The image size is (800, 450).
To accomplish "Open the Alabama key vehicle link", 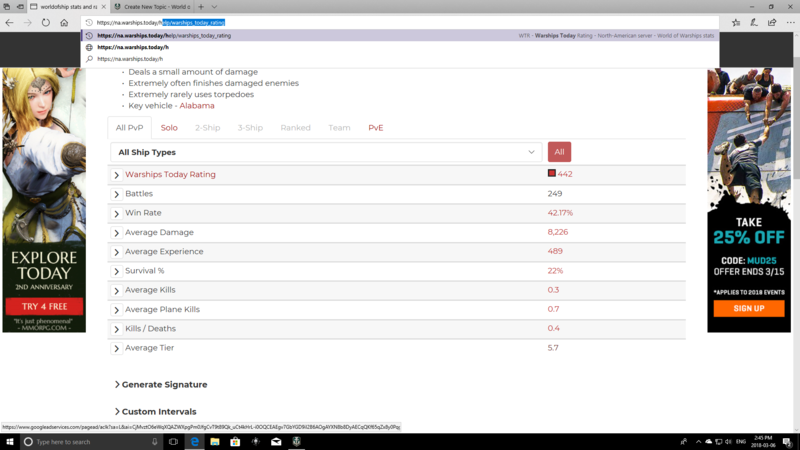I will 197,106.
